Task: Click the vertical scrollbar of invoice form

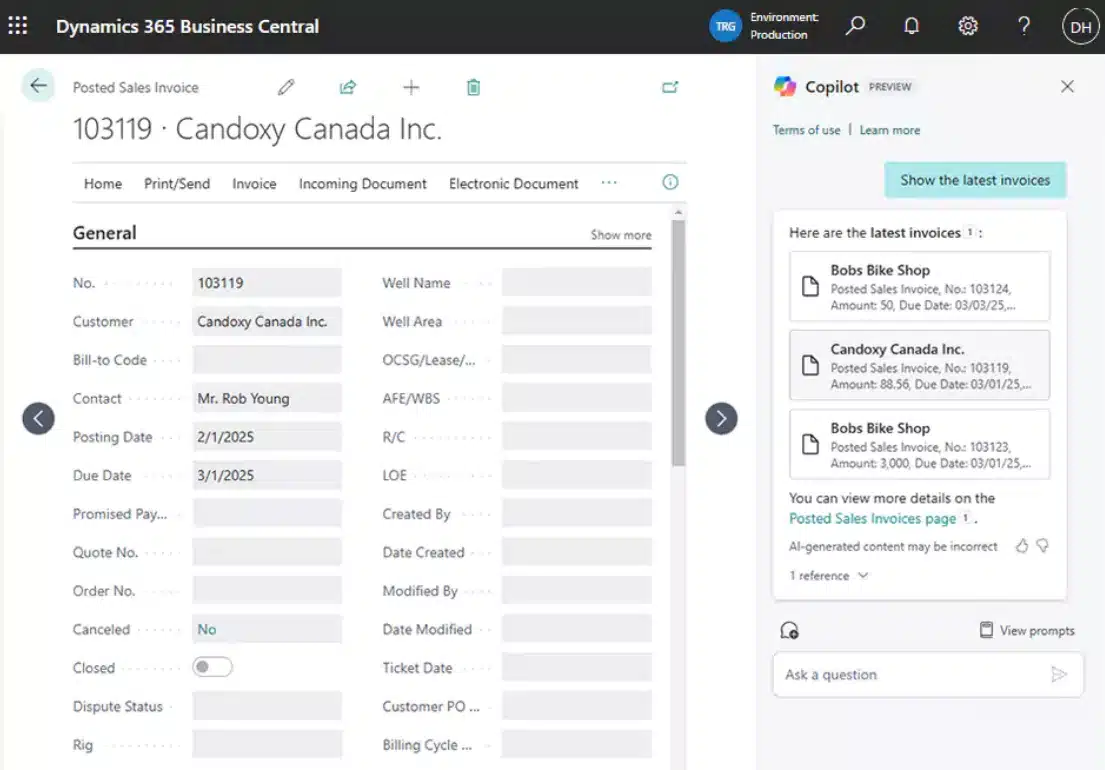Action: (678, 340)
